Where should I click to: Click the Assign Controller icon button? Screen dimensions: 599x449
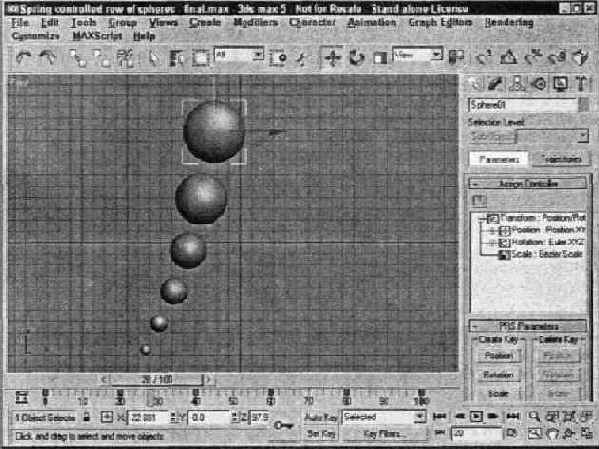pos(478,200)
